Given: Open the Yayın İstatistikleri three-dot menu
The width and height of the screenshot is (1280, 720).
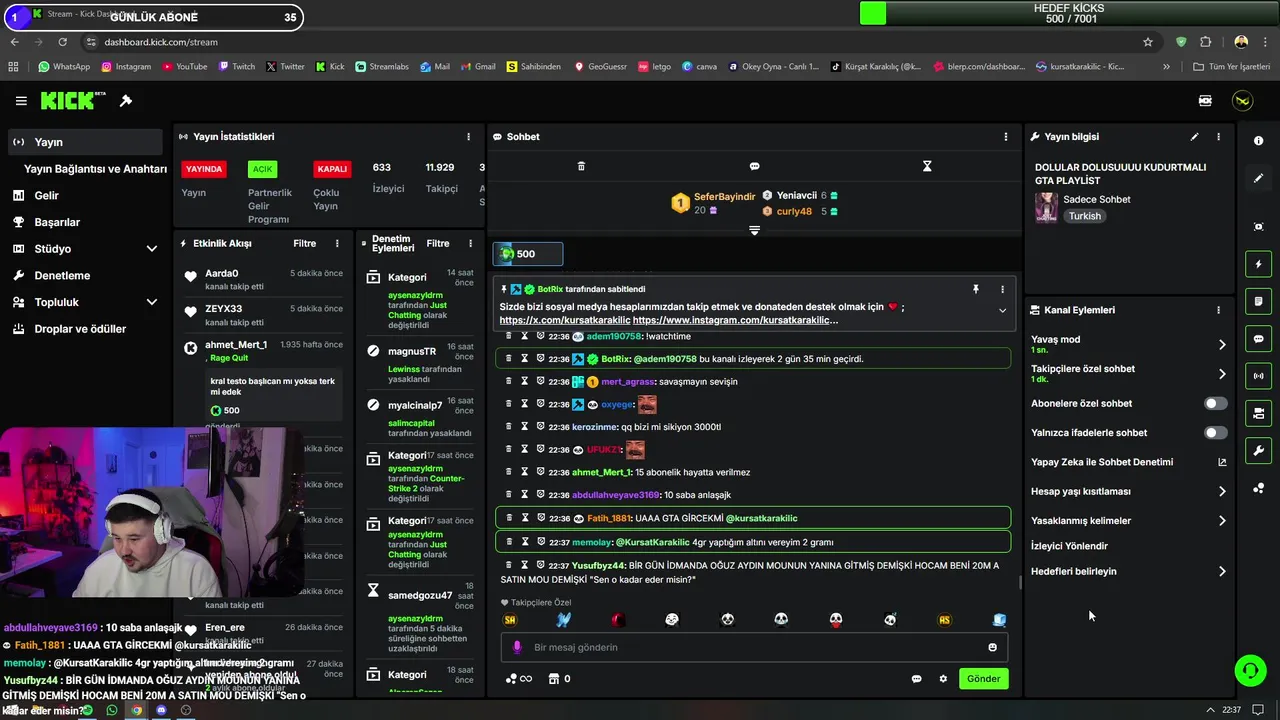Looking at the screenshot, I should 468,137.
